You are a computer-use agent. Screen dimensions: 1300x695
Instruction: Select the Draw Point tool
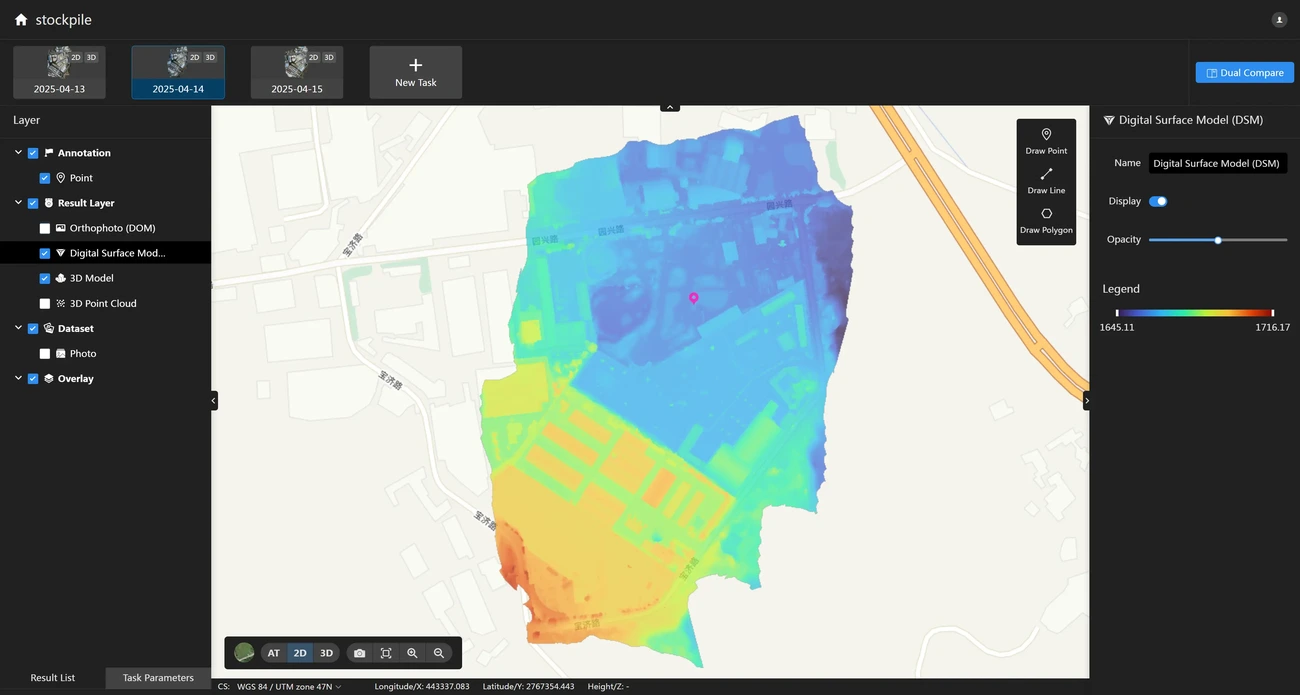coord(1046,140)
